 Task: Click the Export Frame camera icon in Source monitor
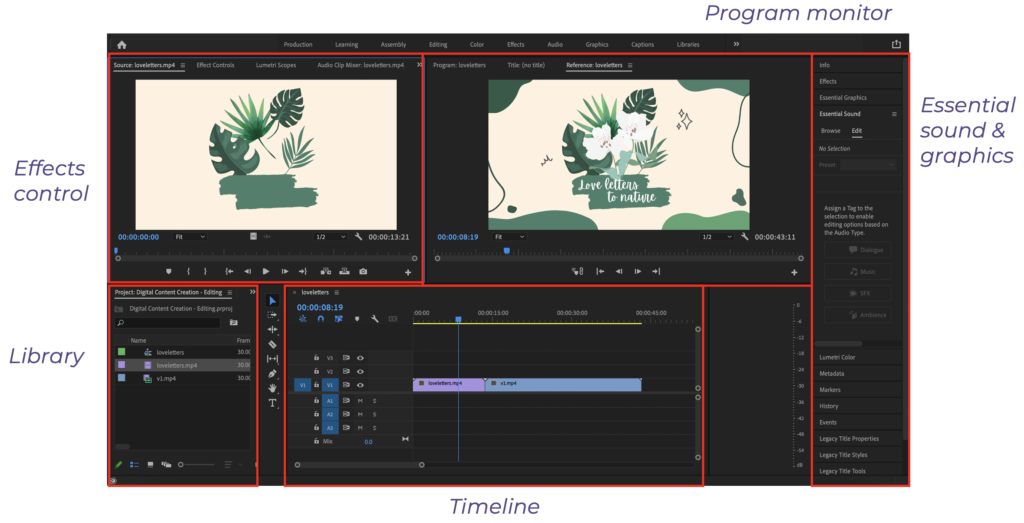click(x=363, y=271)
